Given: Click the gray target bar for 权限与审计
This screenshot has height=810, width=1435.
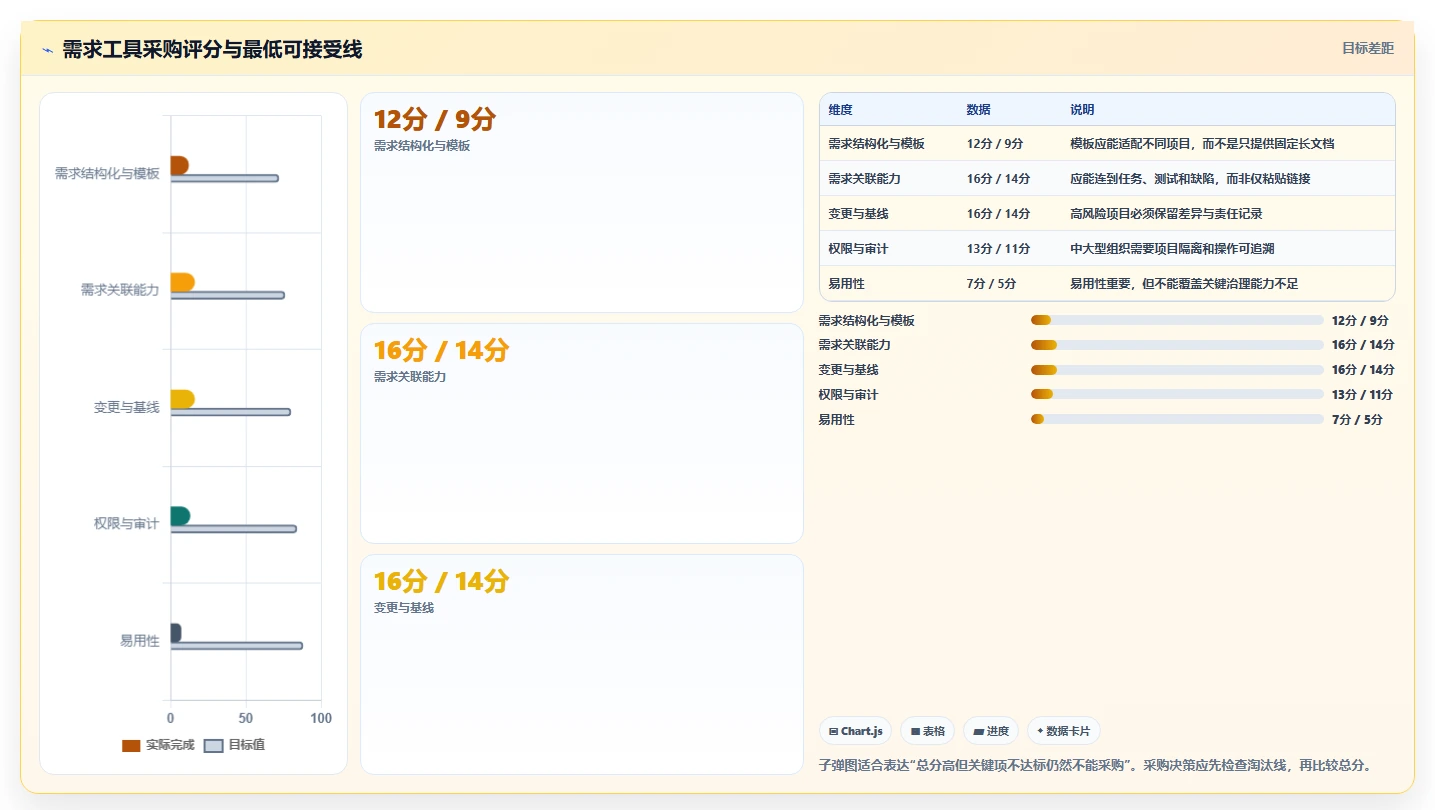Looking at the screenshot, I should point(233,529).
